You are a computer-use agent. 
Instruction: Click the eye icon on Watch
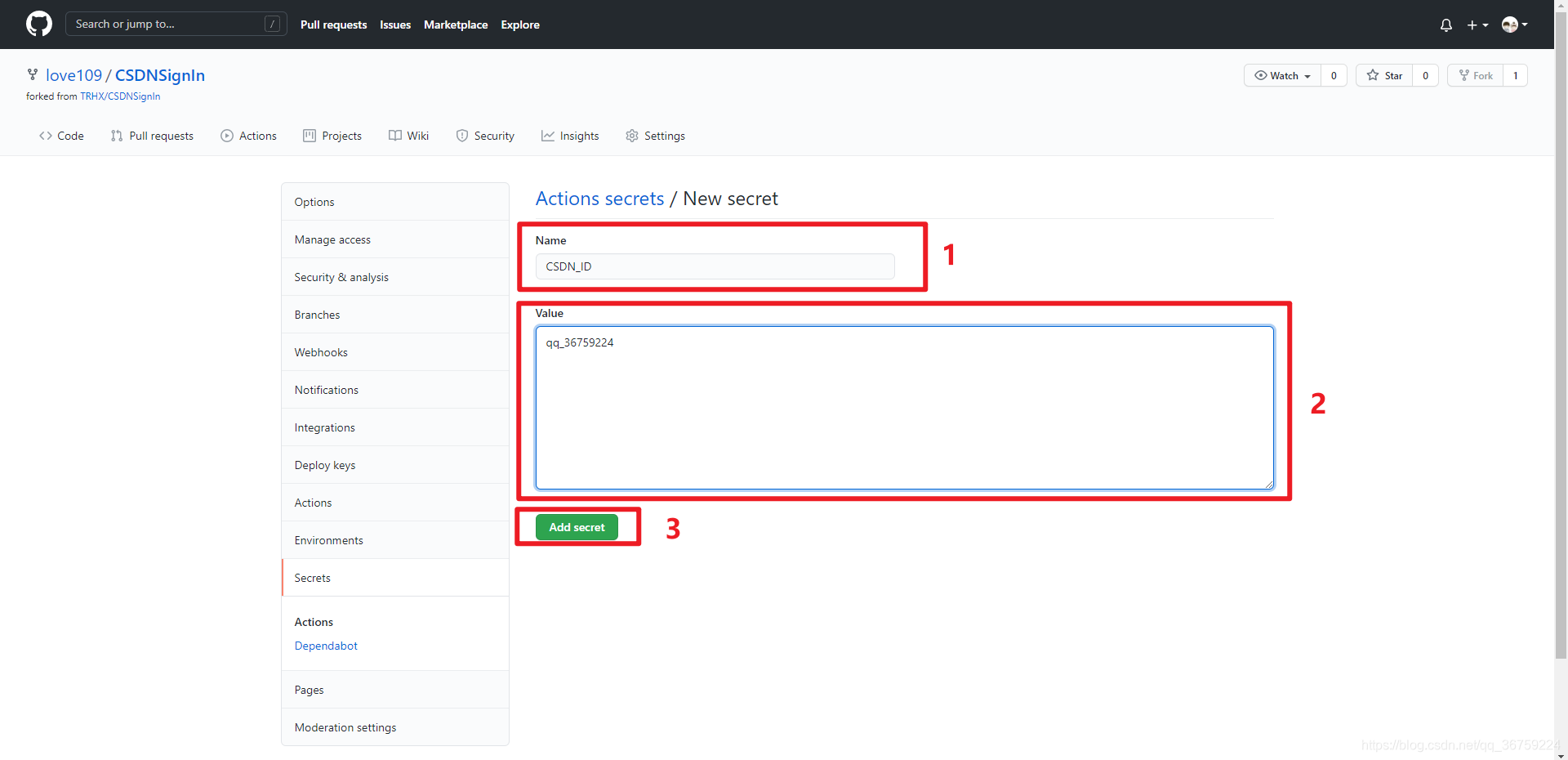(x=1261, y=75)
